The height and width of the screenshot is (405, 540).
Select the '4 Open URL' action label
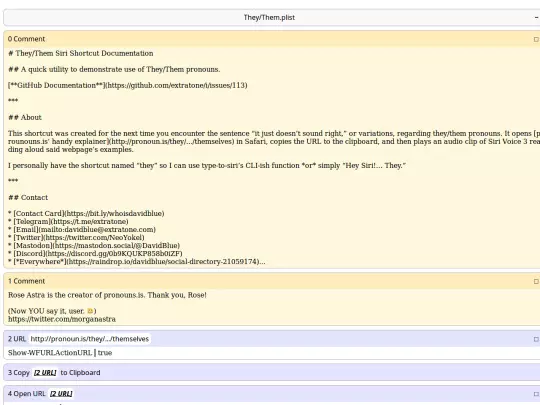click(27, 394)
